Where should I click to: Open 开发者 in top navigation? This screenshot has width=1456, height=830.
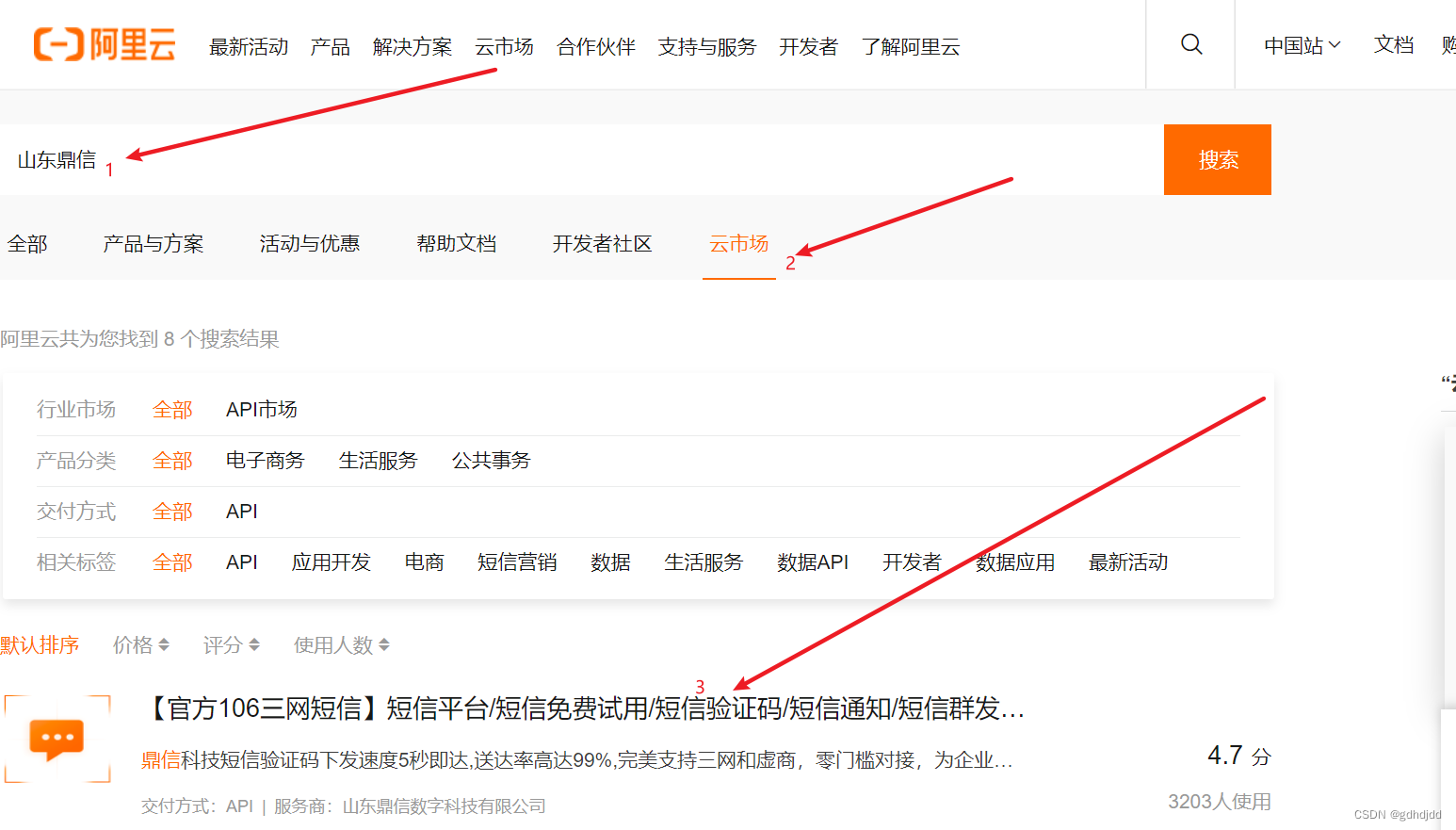[x=809, y=46]
